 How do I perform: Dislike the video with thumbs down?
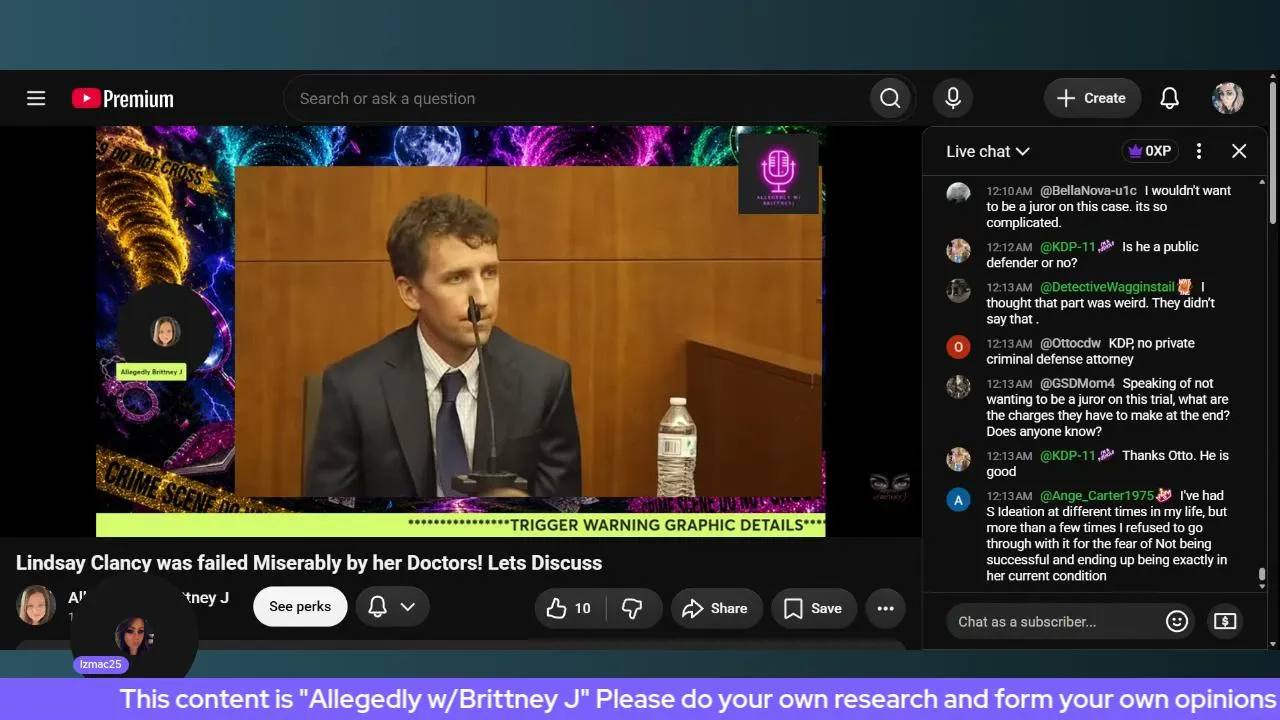point(632,608)
